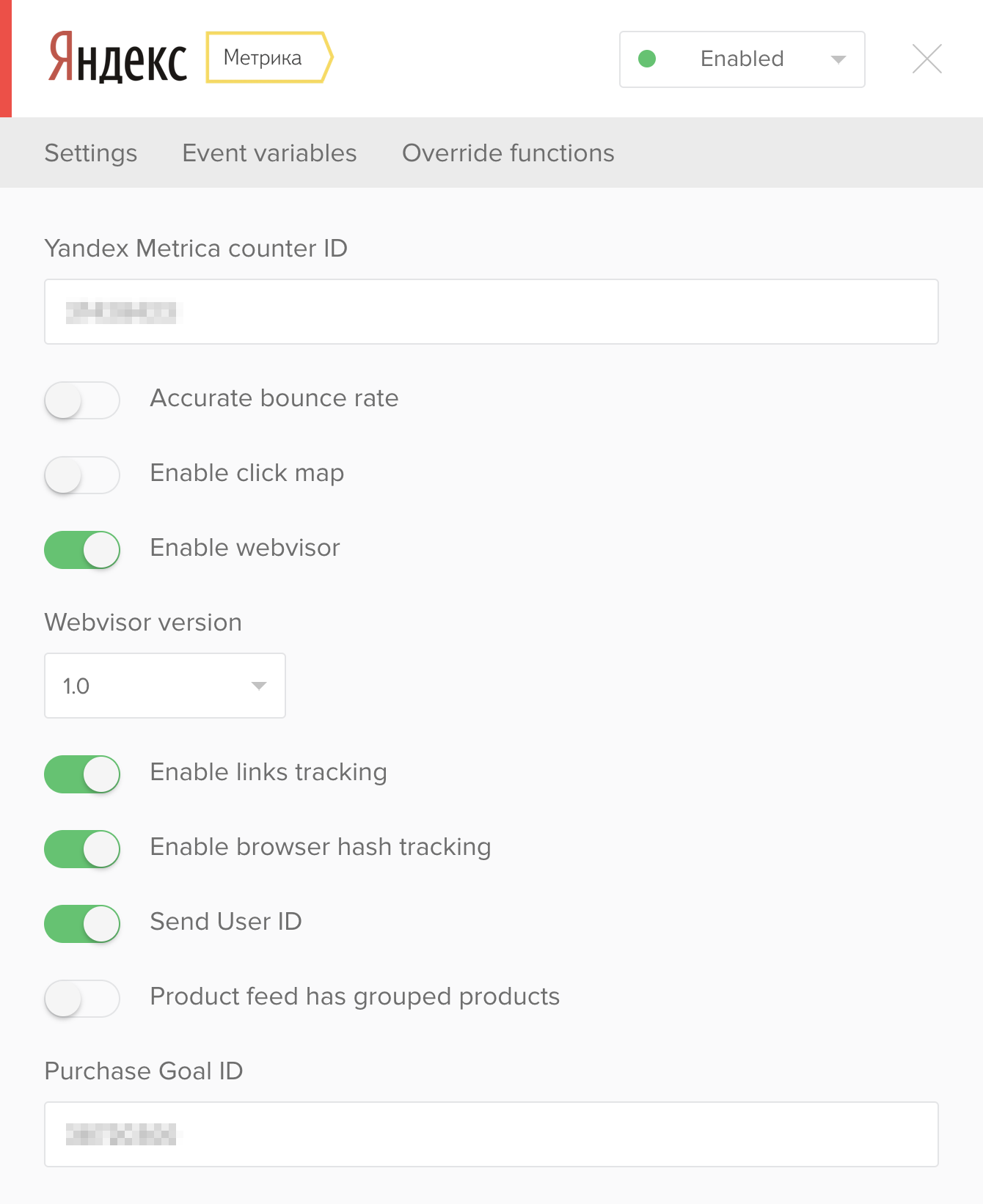Click the green Enabled status dot
This screenshot has width=983, height=1204.
(647, 59)
